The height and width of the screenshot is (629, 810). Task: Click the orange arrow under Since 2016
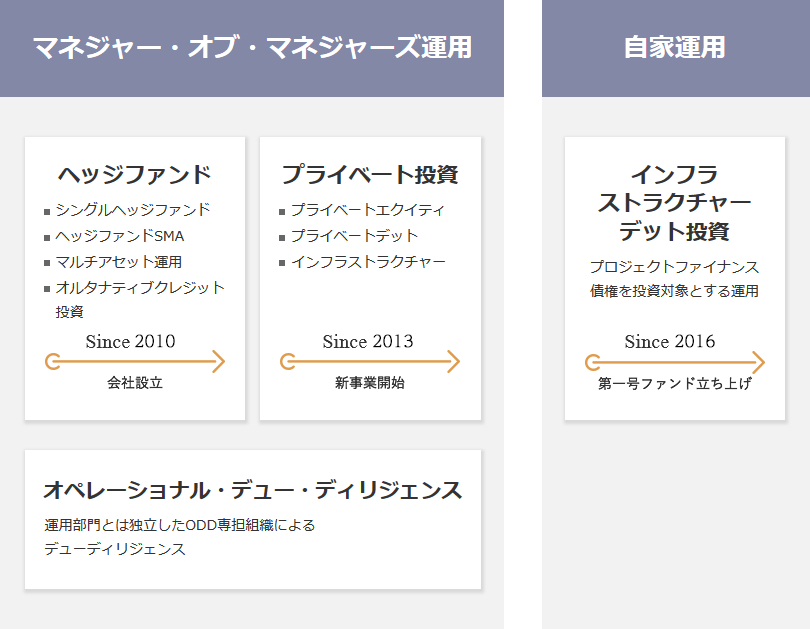675,362
